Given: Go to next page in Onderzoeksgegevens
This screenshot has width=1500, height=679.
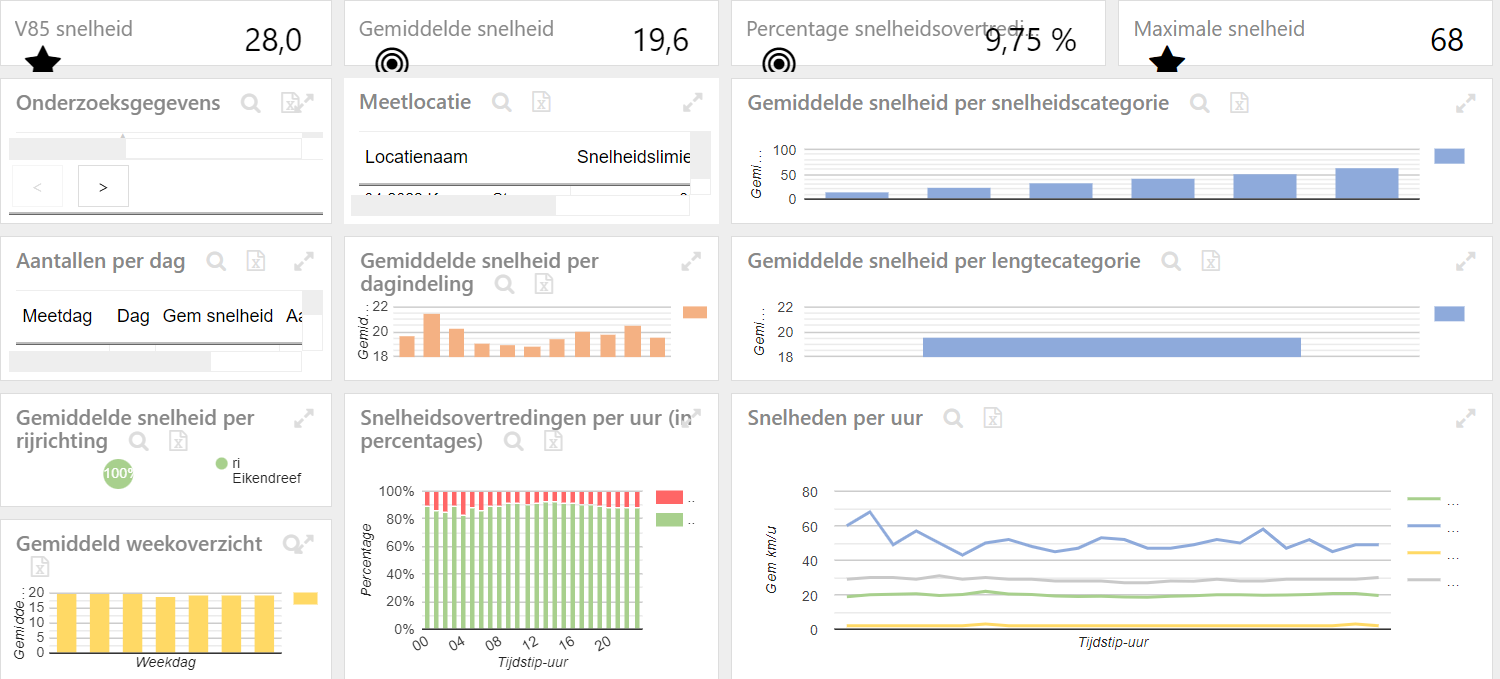Looking at the screenshot, I should click(x=103, y=186).
